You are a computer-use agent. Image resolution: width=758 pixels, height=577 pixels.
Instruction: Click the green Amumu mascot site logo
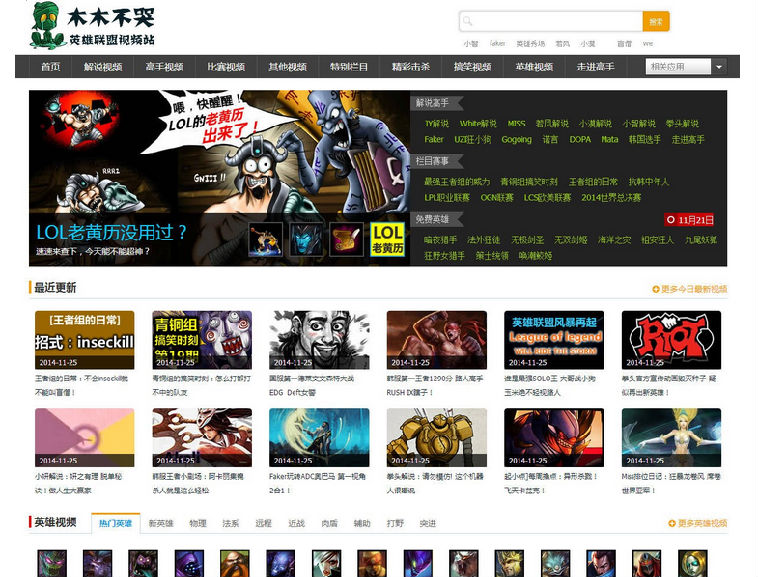click(x=47, y=26)
